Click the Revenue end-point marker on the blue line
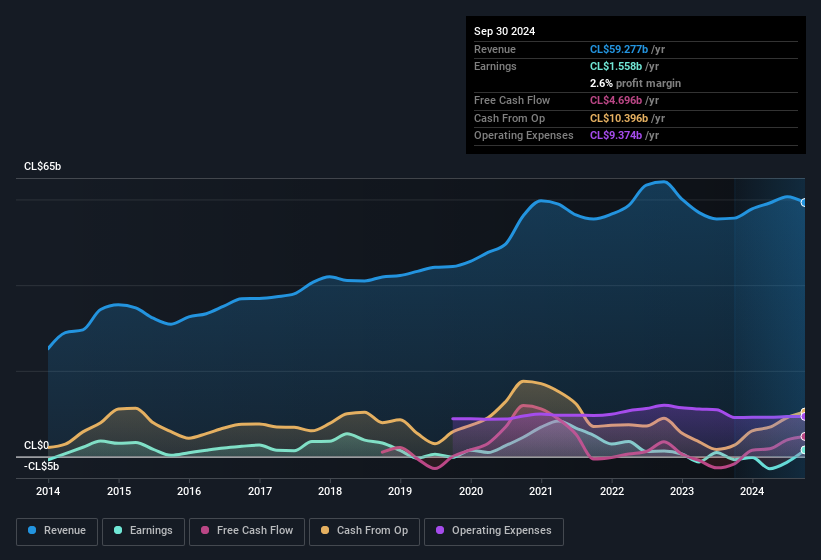This screenshot has height=560, width=821. pyautogui.click(x=804, y=203)
